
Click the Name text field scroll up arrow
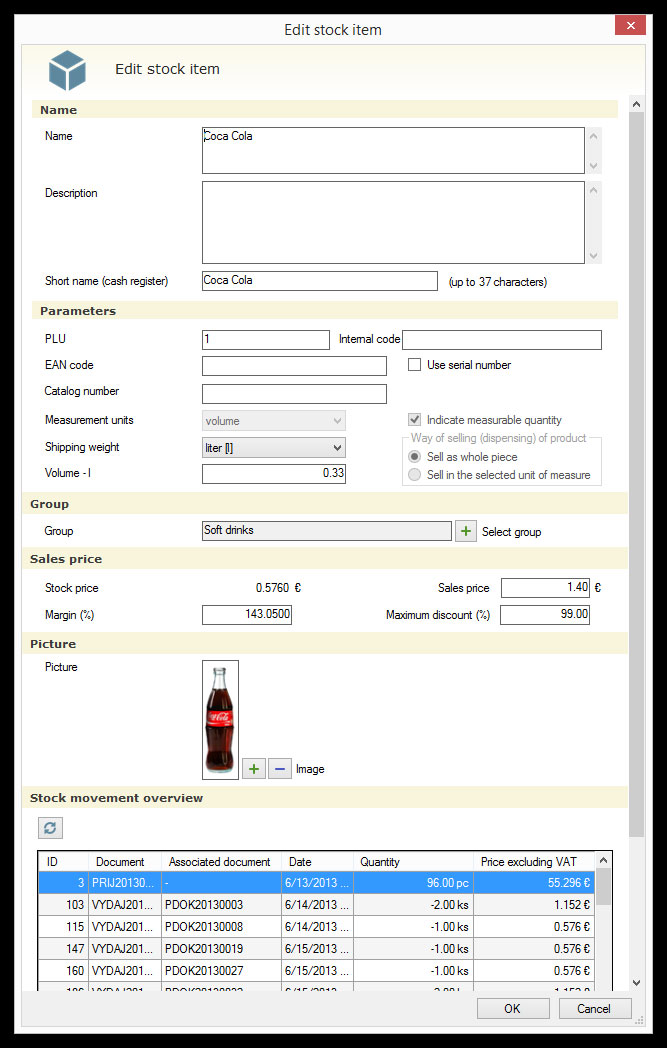click(x=593, y=136)
